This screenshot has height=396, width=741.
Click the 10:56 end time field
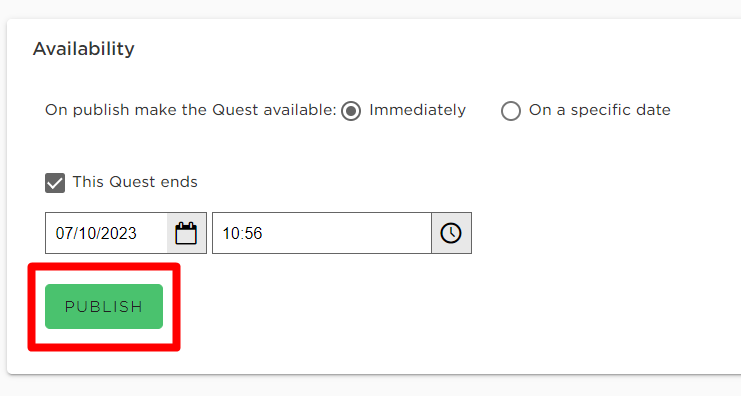(322, 233)
